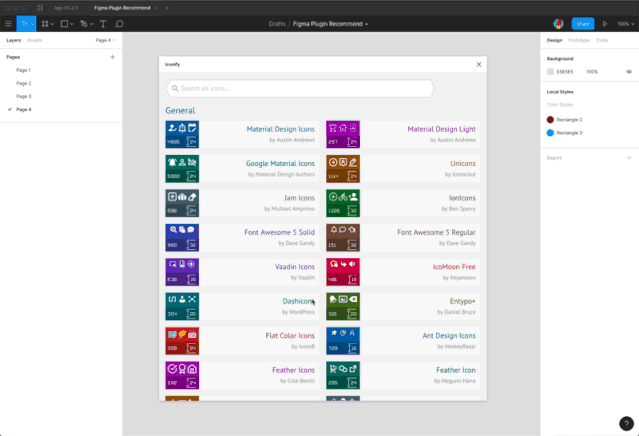639x436 pixels.
Task: Click the search magnifier icon in Iconify
Action: pyautogui.click(x=175, y=88)
